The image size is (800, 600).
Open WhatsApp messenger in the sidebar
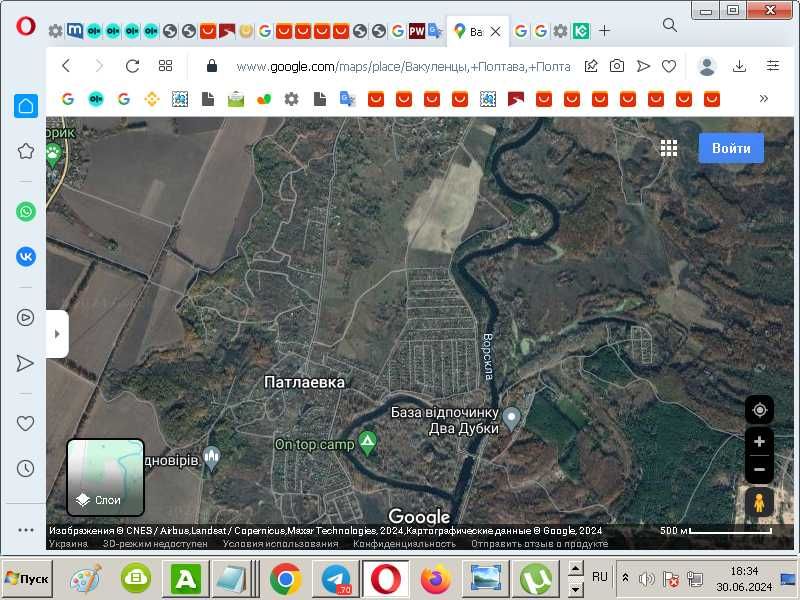coord(26,211)
